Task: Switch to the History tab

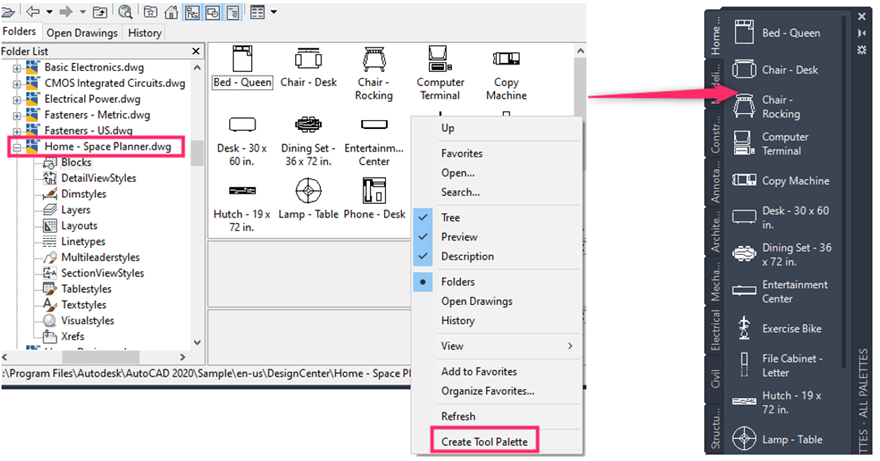Action: click(145, 33)
